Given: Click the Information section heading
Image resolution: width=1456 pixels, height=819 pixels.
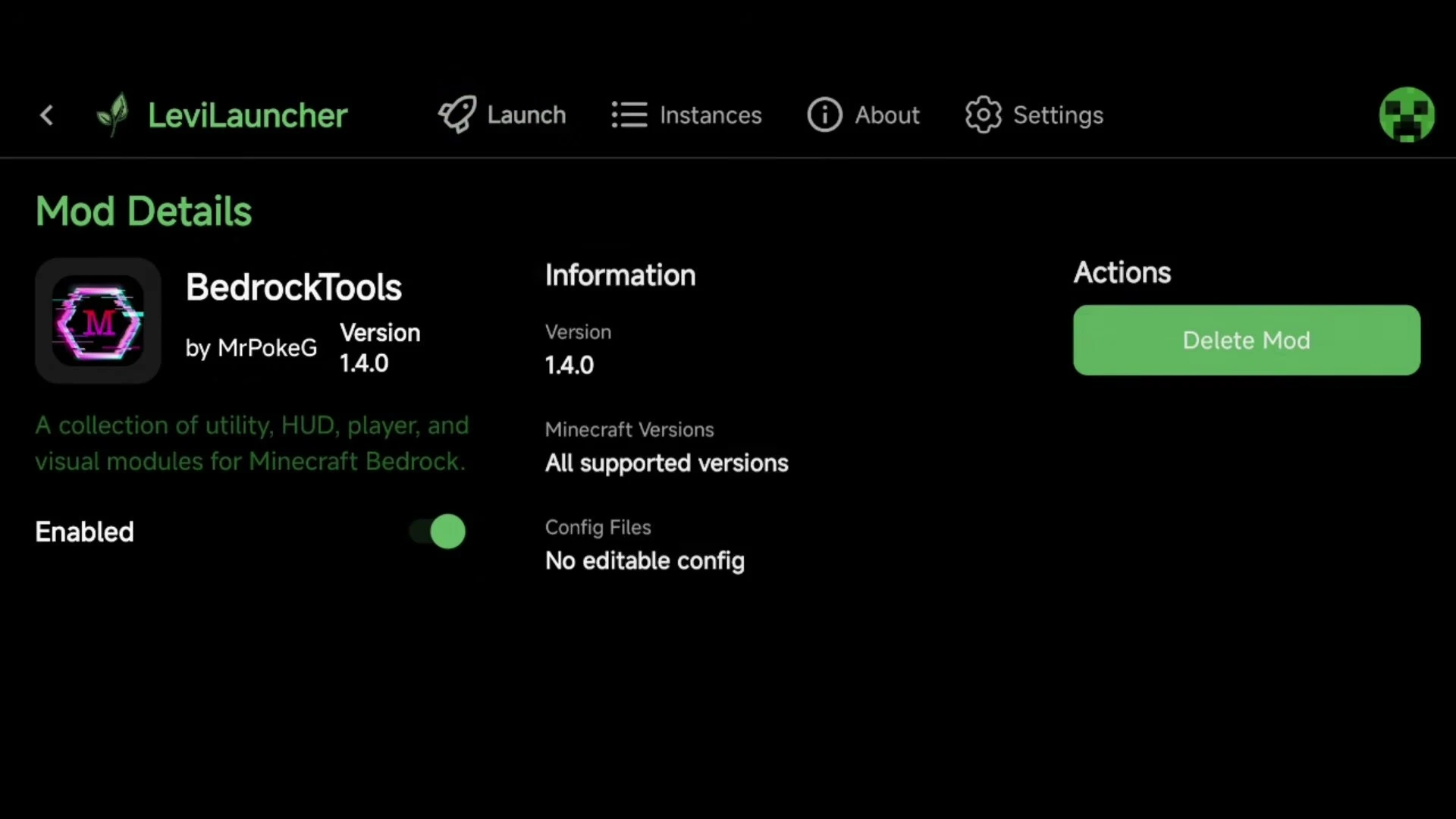Looking at the screenshot, I should coord(620,275).
